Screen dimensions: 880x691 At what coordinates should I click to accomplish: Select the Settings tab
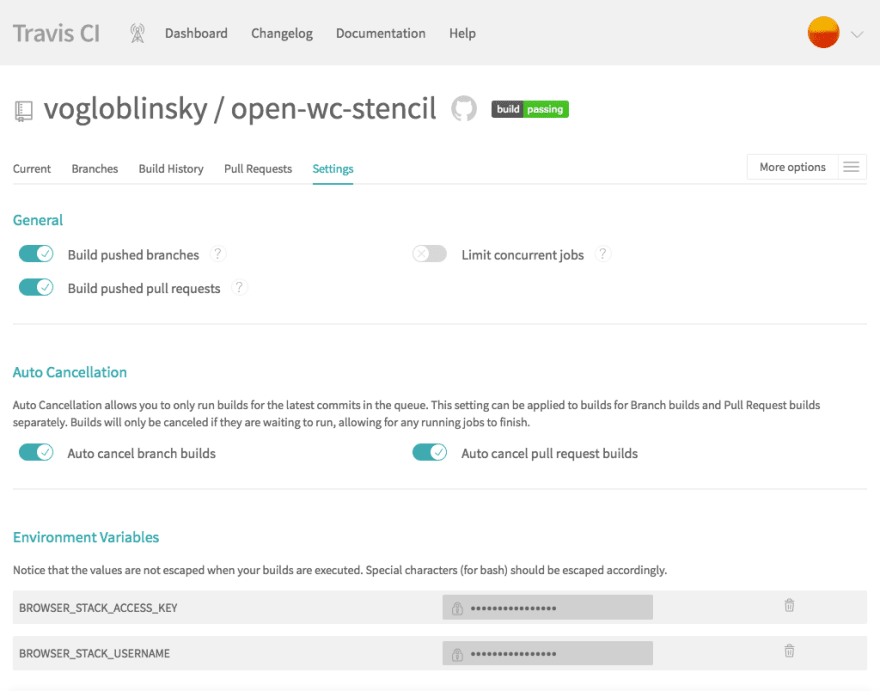coord(333,169)
